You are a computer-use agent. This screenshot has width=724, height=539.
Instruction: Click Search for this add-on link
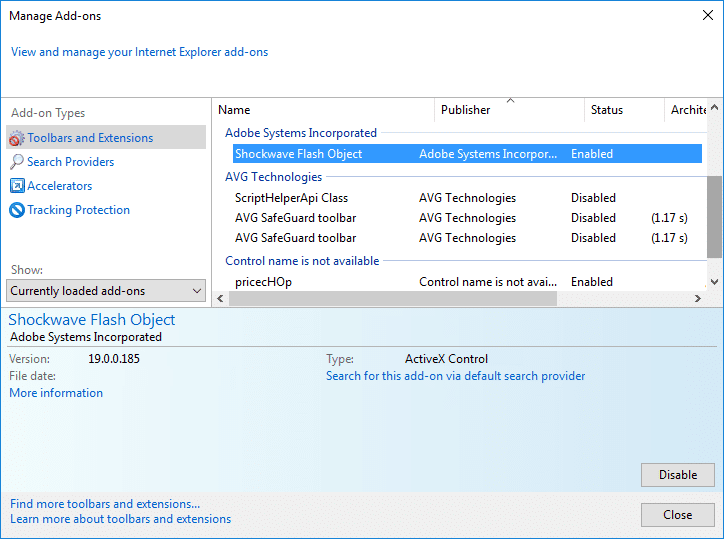coord(455,376)
